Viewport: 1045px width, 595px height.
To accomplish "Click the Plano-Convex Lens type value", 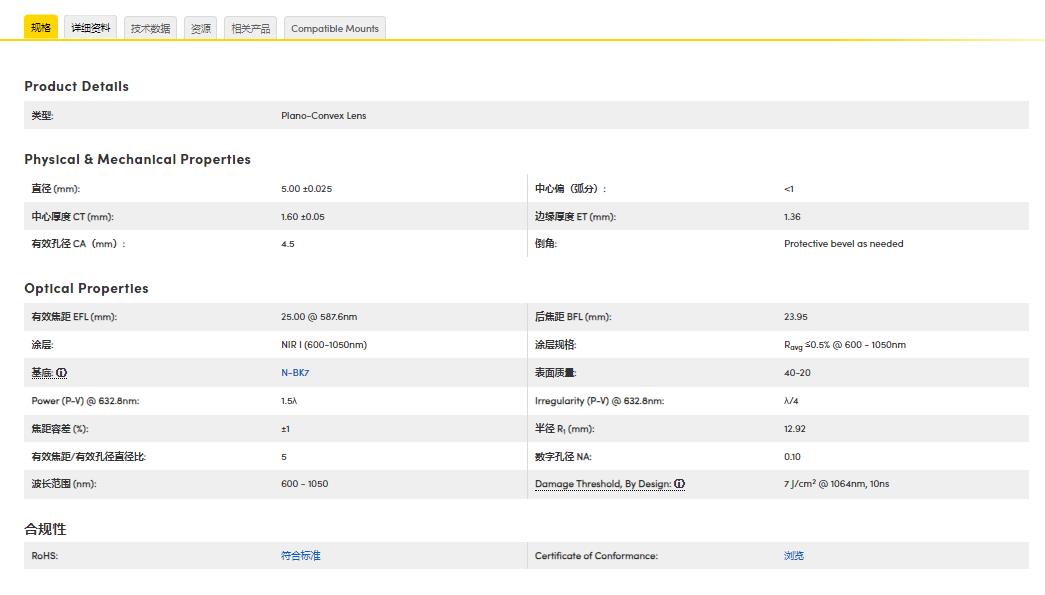I will pos(323,116).
